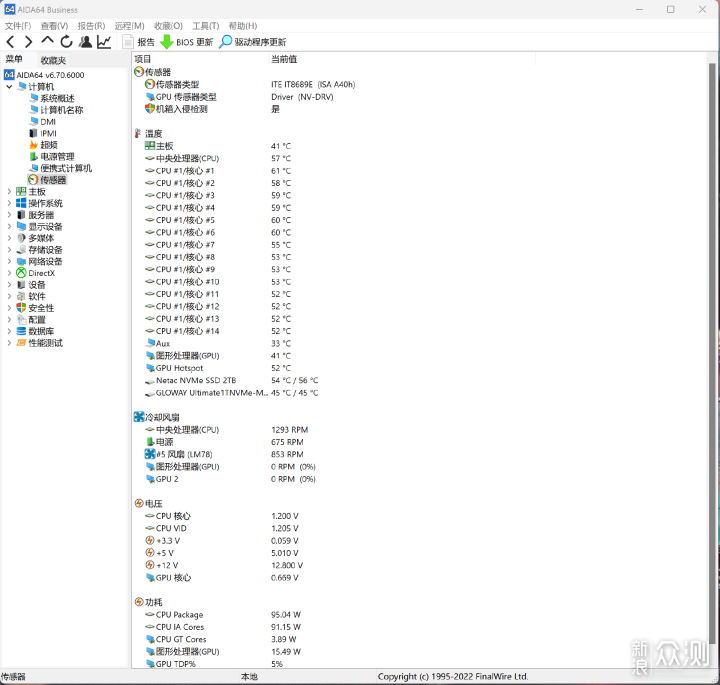
Task: Select 便携式计算机 in the tree
Action: (61, 168)
